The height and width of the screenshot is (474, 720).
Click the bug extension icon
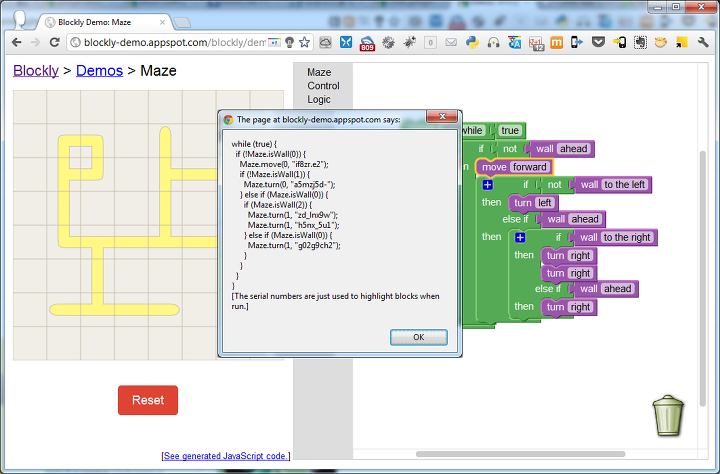point(409,43)
